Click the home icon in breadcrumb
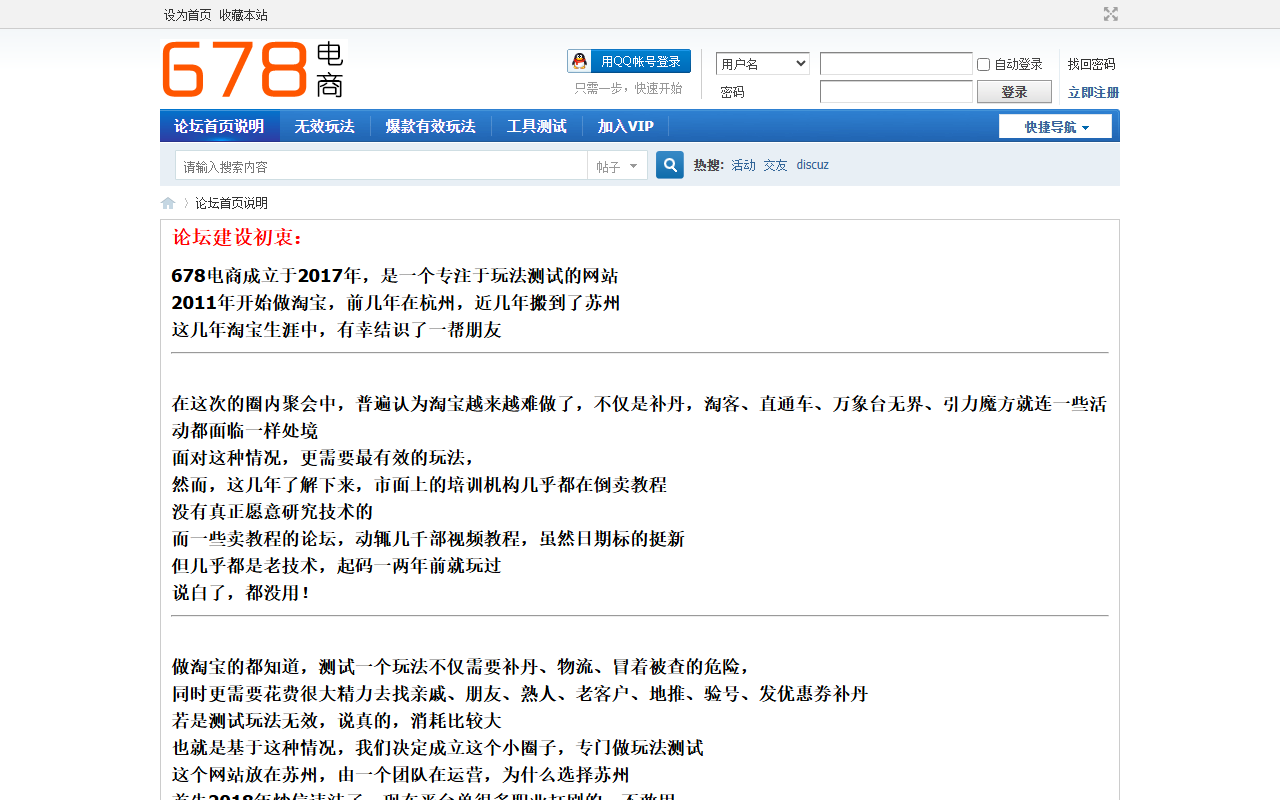 pos(168,203)
